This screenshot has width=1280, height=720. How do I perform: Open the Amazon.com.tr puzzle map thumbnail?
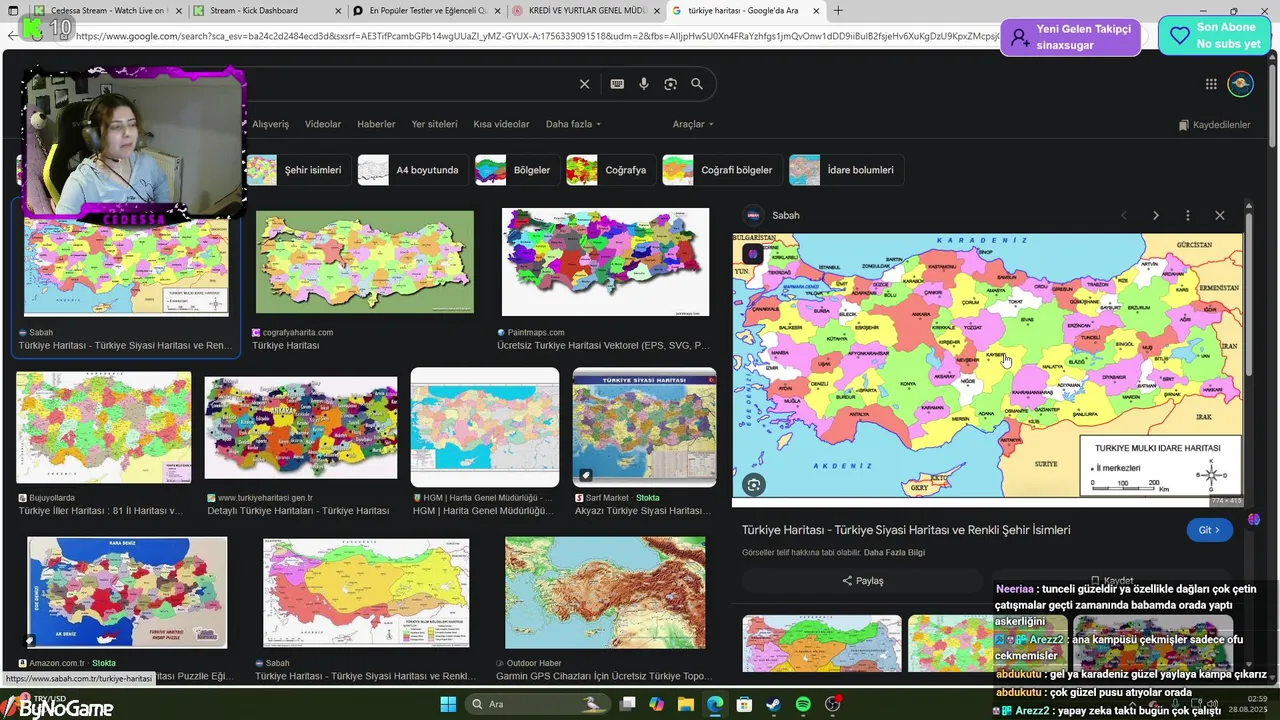(x=127, y=593)
